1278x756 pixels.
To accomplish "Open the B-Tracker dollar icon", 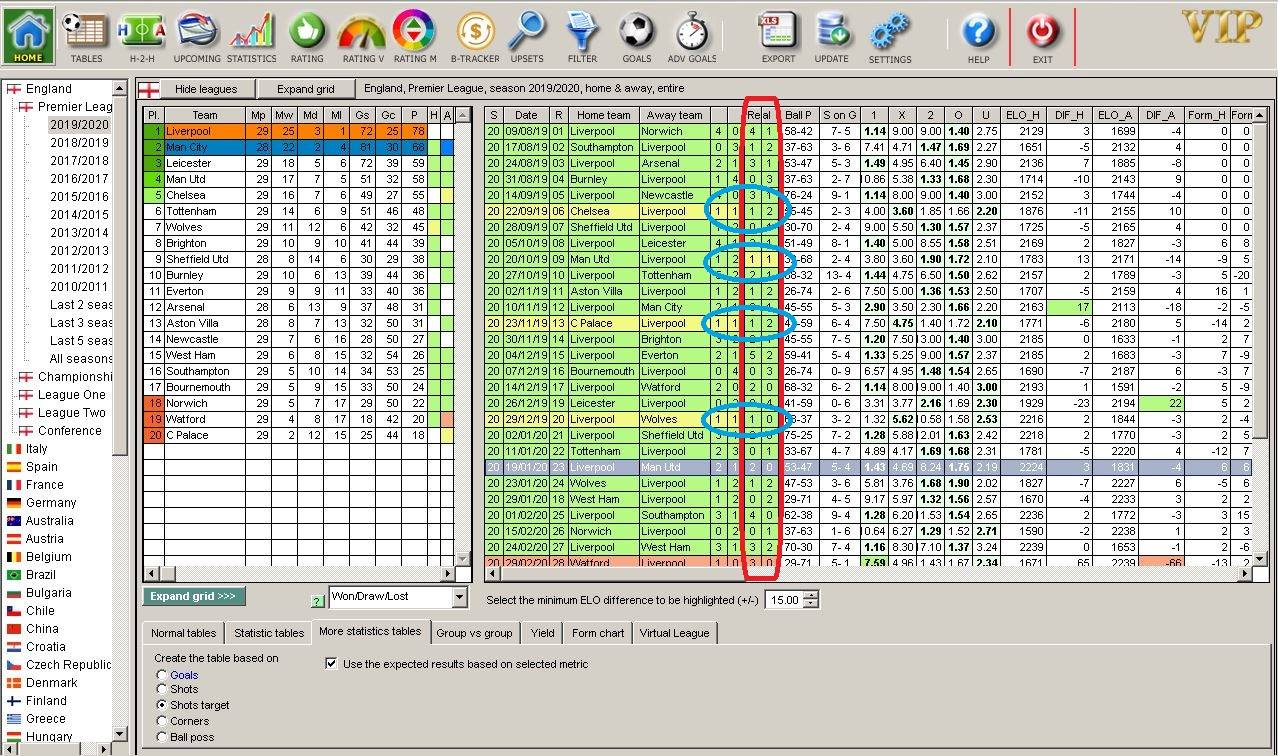I will (x=475, y=37).
